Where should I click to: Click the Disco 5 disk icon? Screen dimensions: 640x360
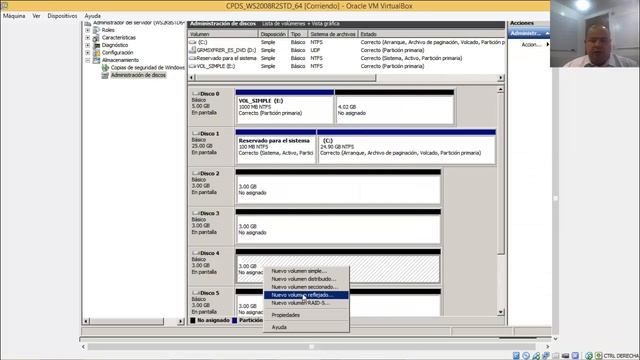click(196, 293)
